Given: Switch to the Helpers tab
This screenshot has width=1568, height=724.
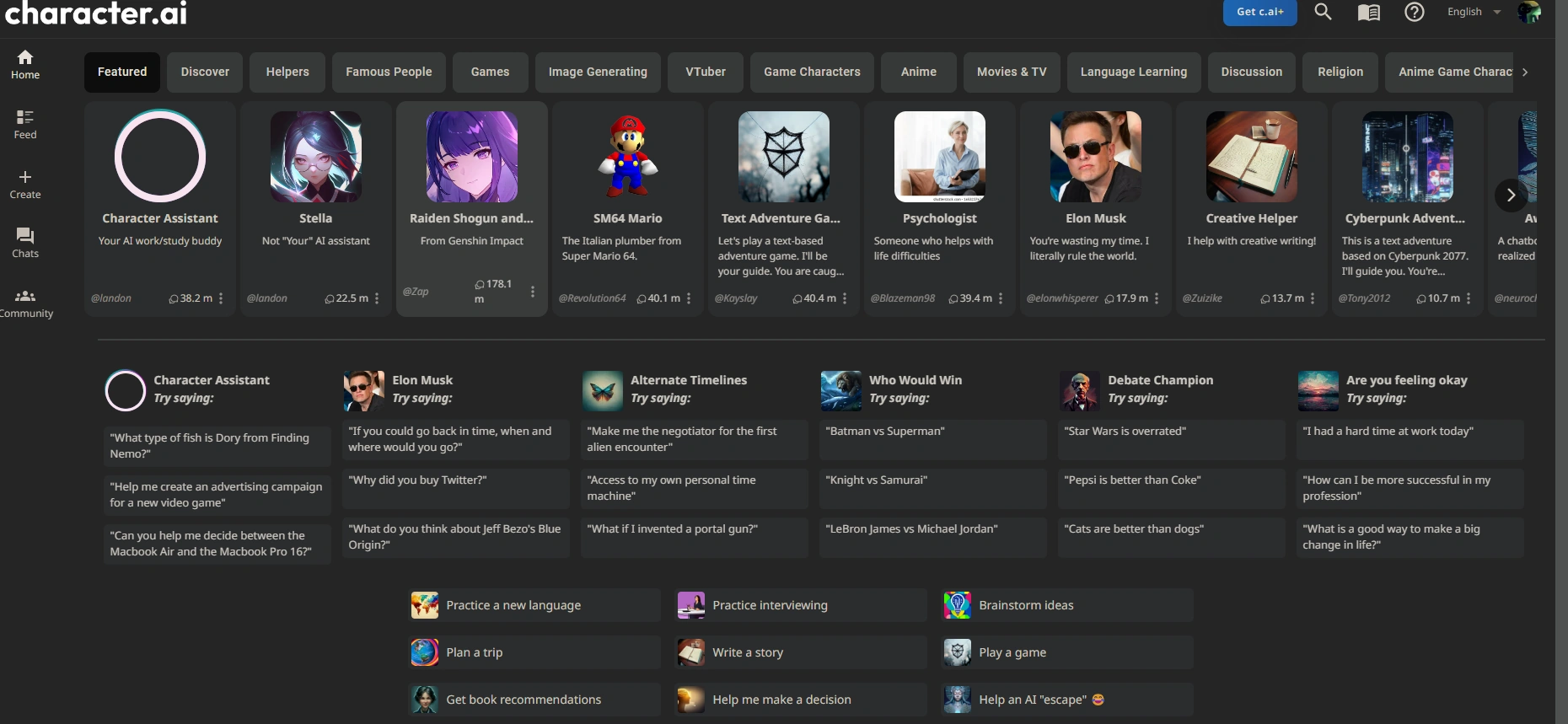Looking at the screenshot, I should click(287, 72).
